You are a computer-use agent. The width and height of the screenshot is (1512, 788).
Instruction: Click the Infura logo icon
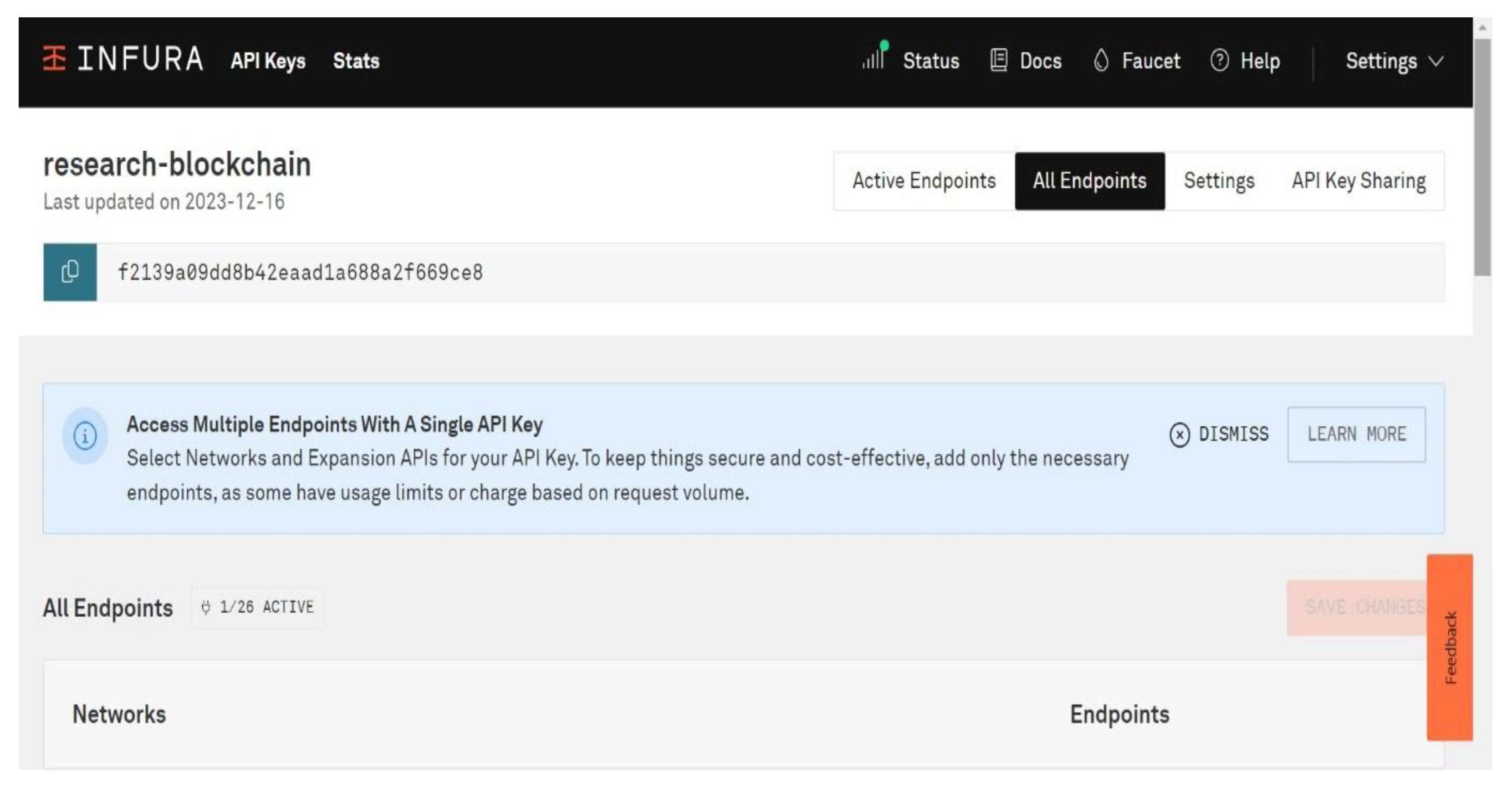pos(54,59)
